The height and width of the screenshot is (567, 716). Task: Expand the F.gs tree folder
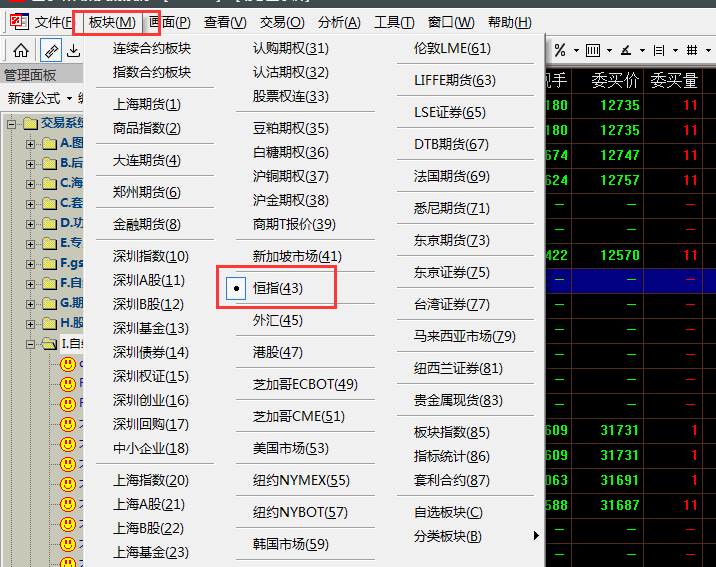[30, 264]
